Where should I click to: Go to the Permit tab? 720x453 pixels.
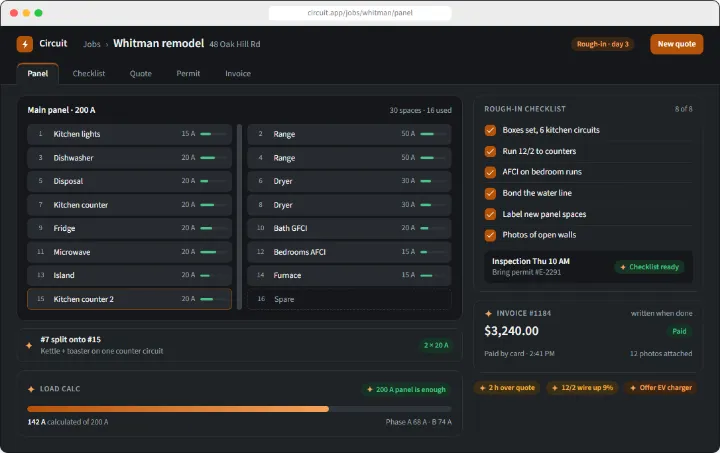point(188,73)
